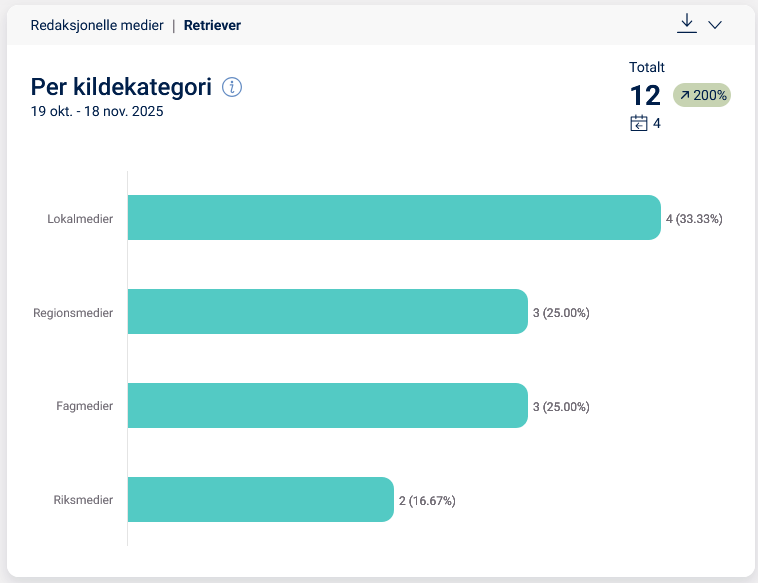Click the Per kildekategori title
Image resolution: width=758 pixels, height=583 pixels.
coord(121,87)
